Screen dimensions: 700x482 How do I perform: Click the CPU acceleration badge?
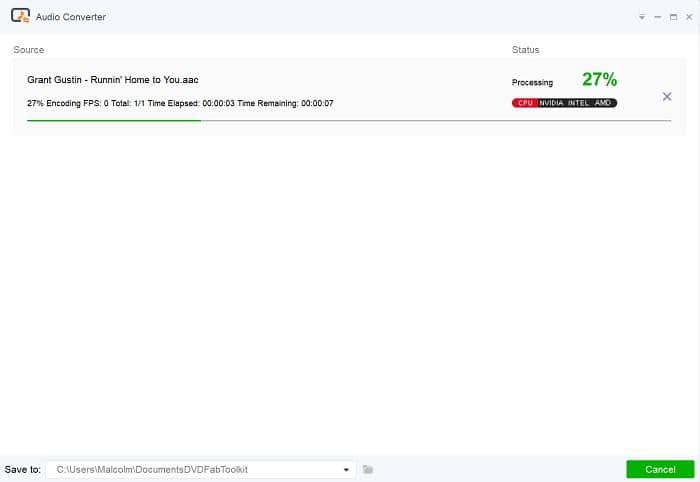[x=525, y=103]
